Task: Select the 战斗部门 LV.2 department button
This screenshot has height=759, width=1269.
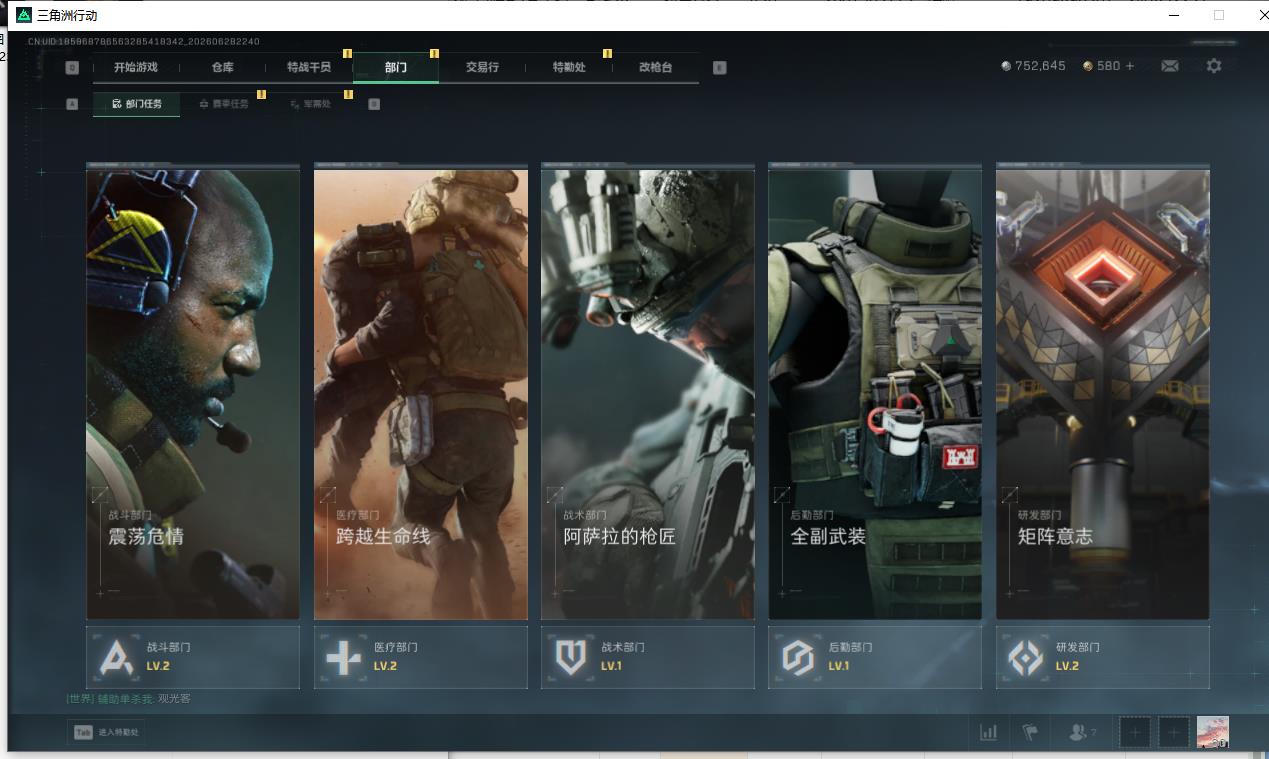Action: point(193,657)
